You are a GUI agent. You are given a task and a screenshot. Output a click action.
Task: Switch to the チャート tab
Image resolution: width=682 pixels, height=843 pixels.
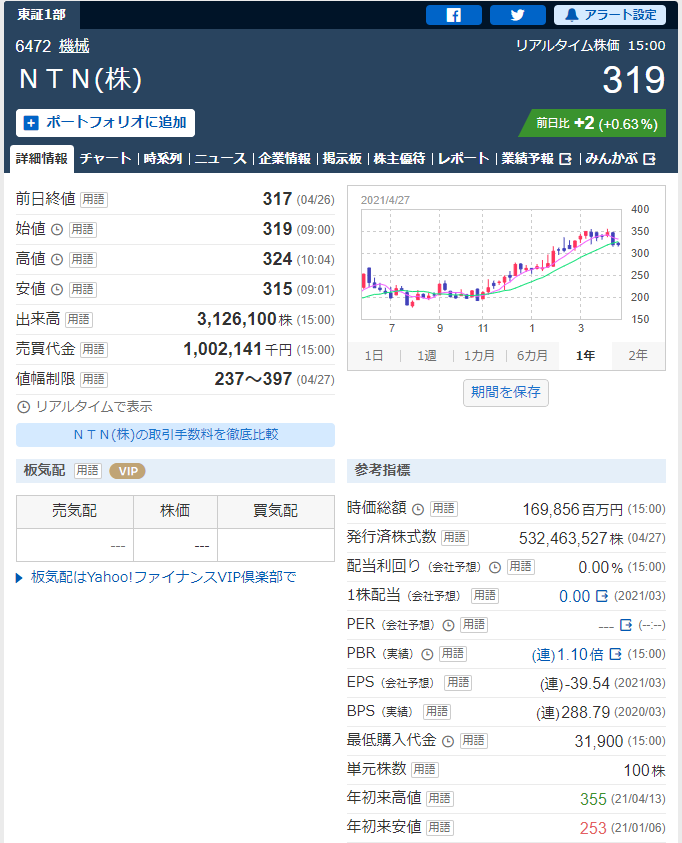(105, 159)
